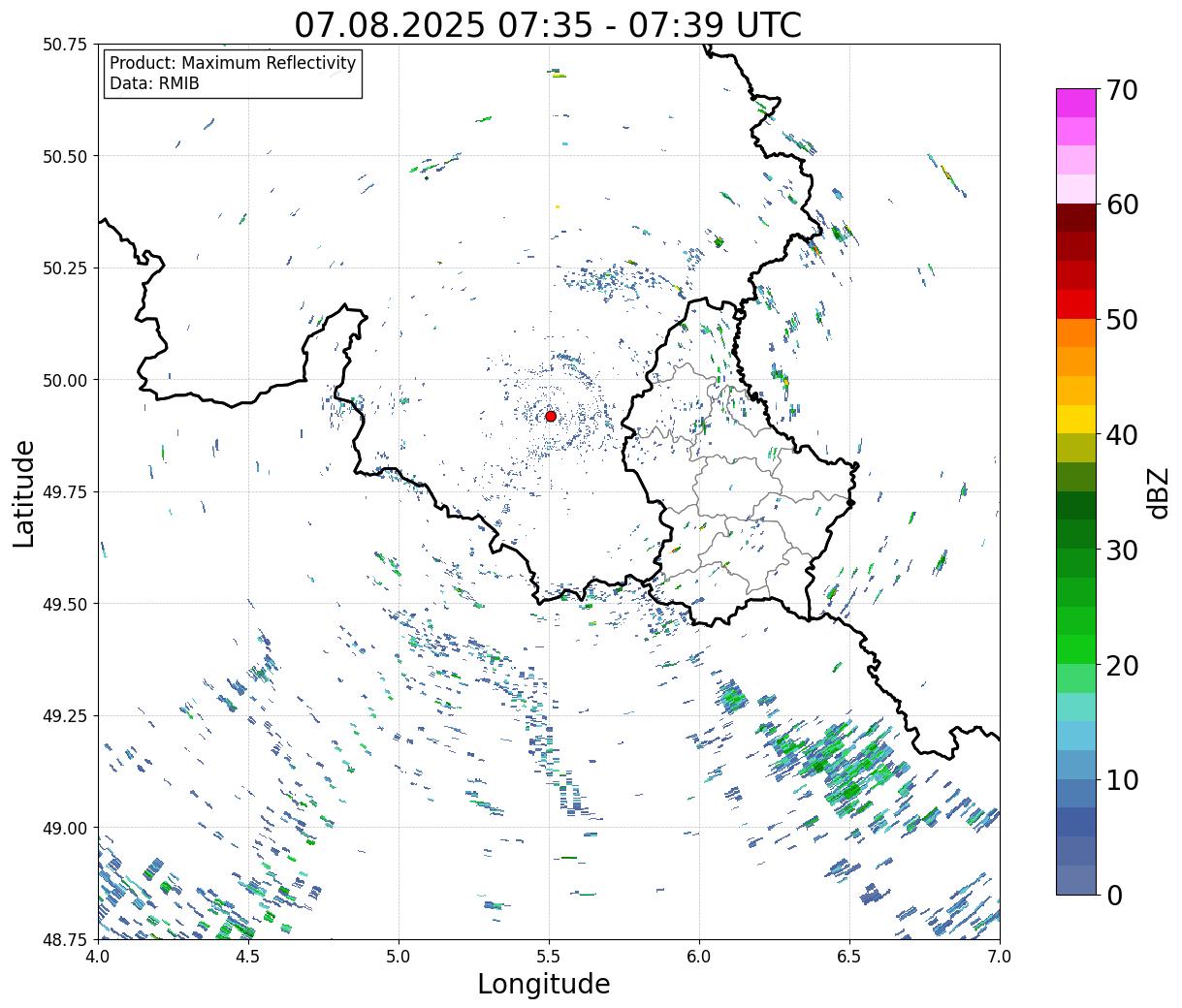
Task: Click the longitude tick label 7.0
Action: point(1000,956)
